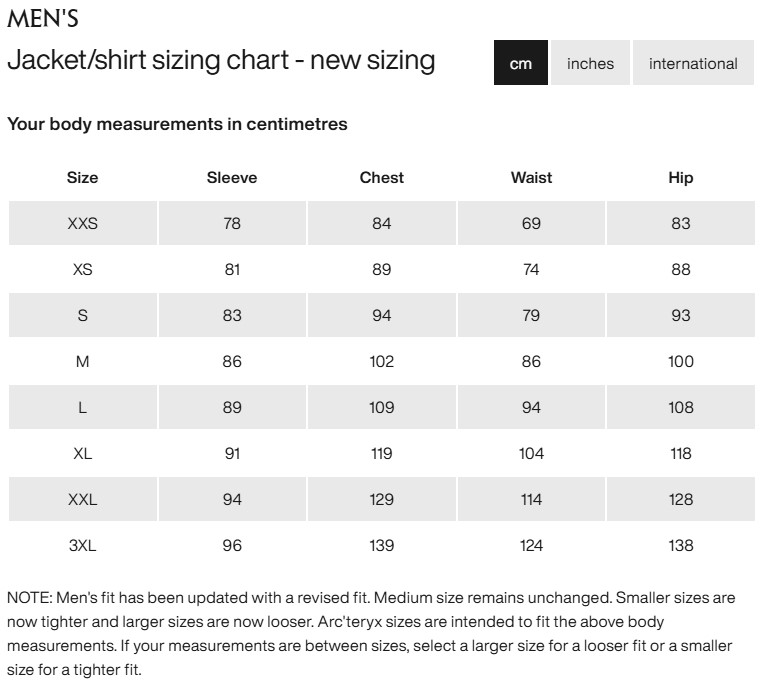Screen dimensions: 763x694
Task: Click the Sleeve column header
Action: click(232, 178)
